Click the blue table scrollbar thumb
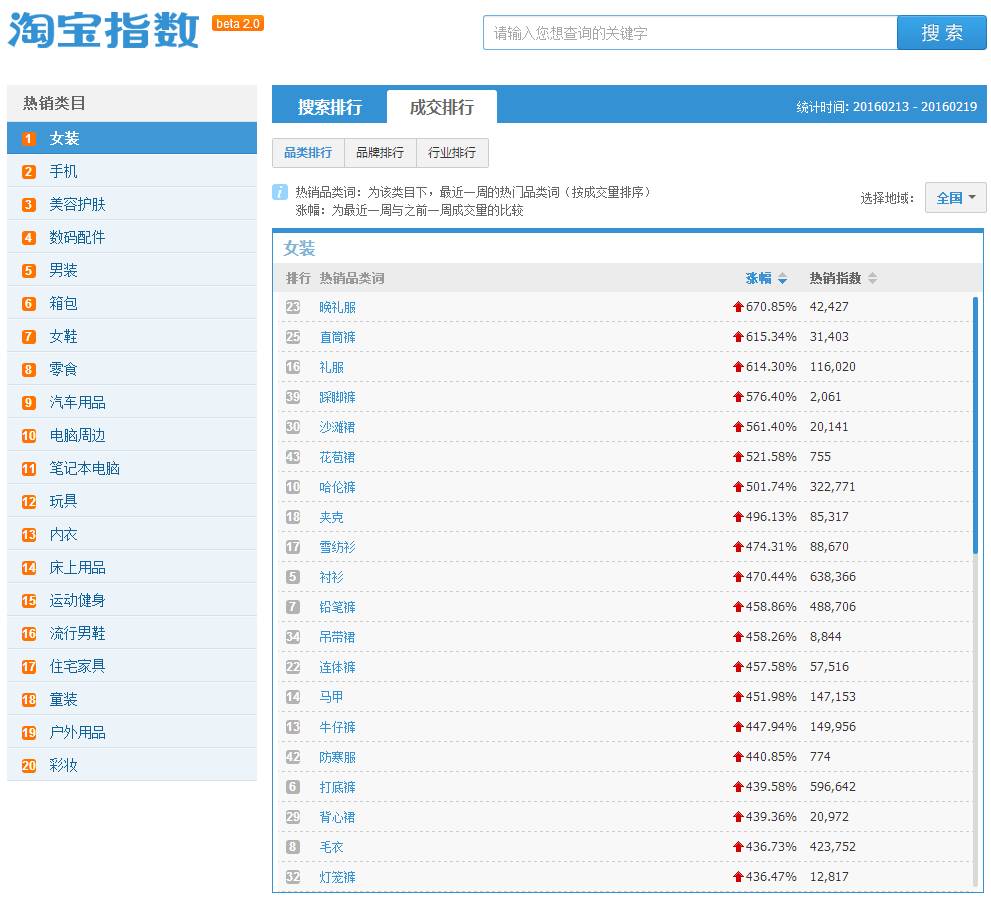Viewport: 991px width, 902px height. [975, 425]
